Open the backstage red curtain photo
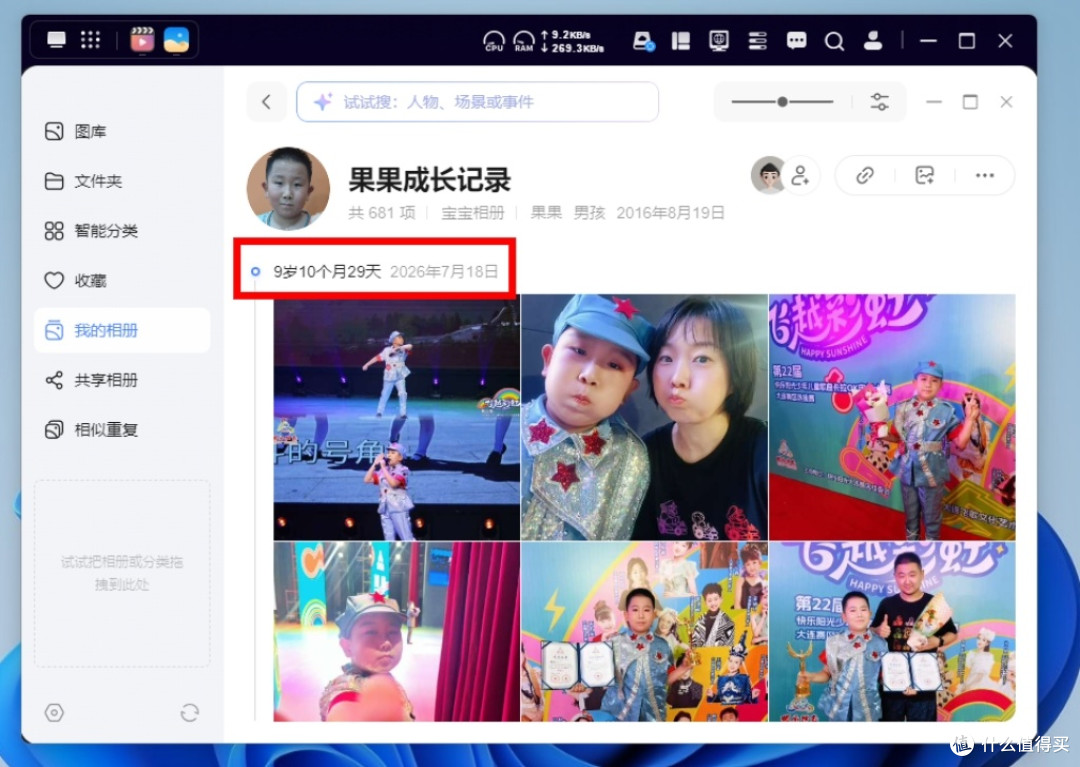1080x767 pixels. 397,631
